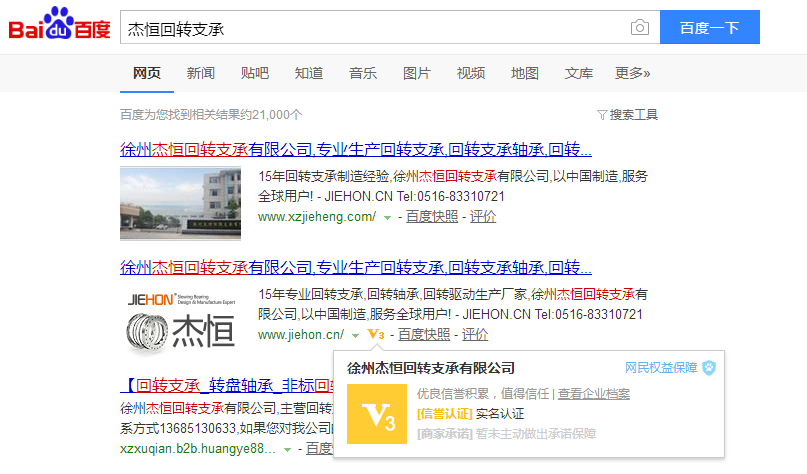
Task: Click the V3 credibility badge icon
Action: pos(376,335)
